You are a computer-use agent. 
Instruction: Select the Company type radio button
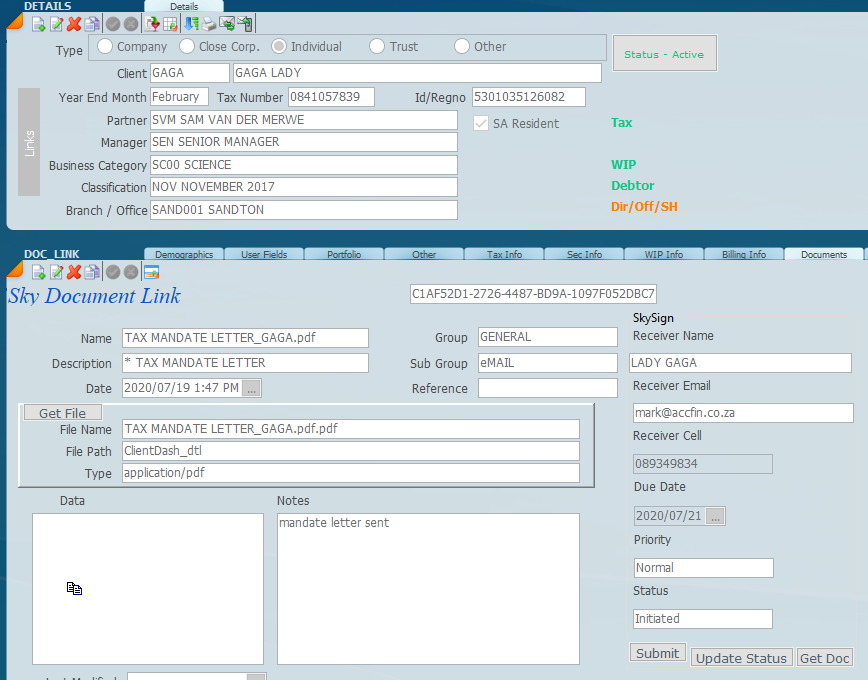tap(105, 47)
